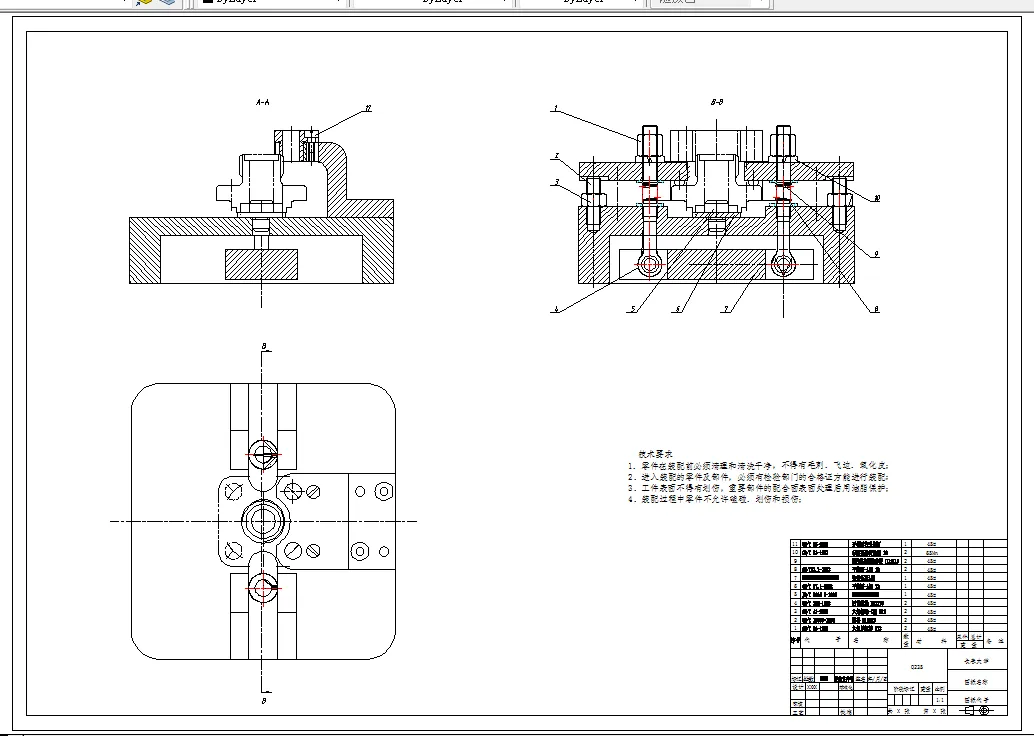Click the projection symbol in title block
Screen dimensions: 1034x736
tap(977, 710)
